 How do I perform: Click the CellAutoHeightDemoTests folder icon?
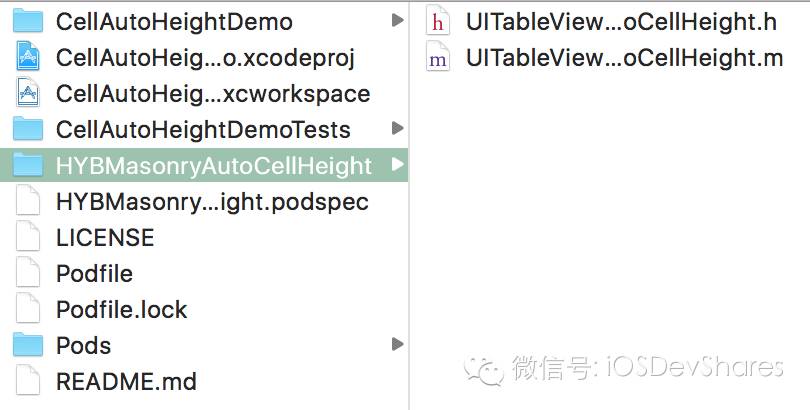[28, 129]
